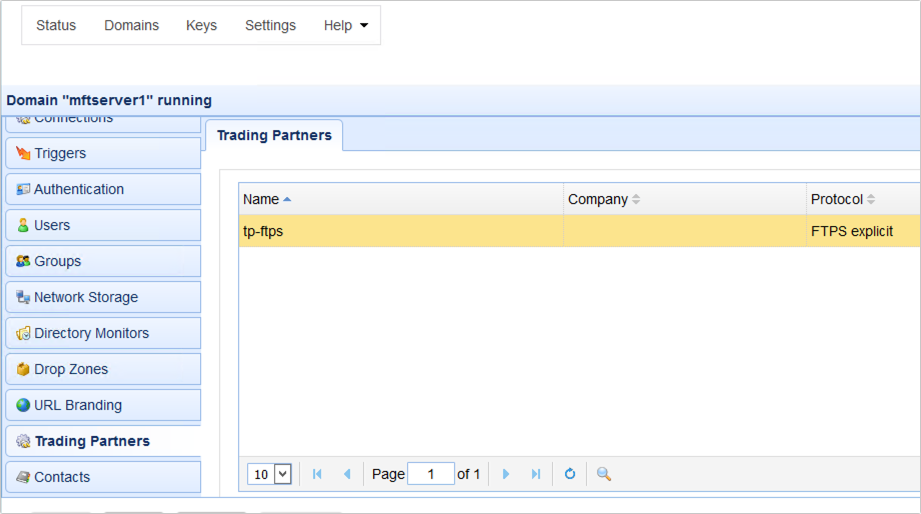The height and width of the screenshot is (514, 921).
Task: Click the Authentication ID card icon
Action: pos(23,189)
